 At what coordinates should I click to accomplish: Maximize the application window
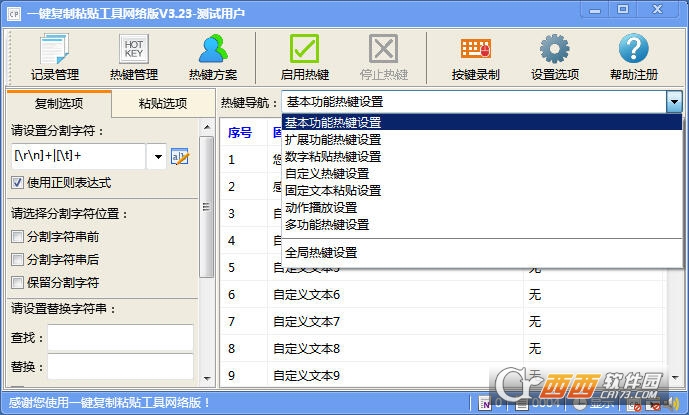point(622,10)
